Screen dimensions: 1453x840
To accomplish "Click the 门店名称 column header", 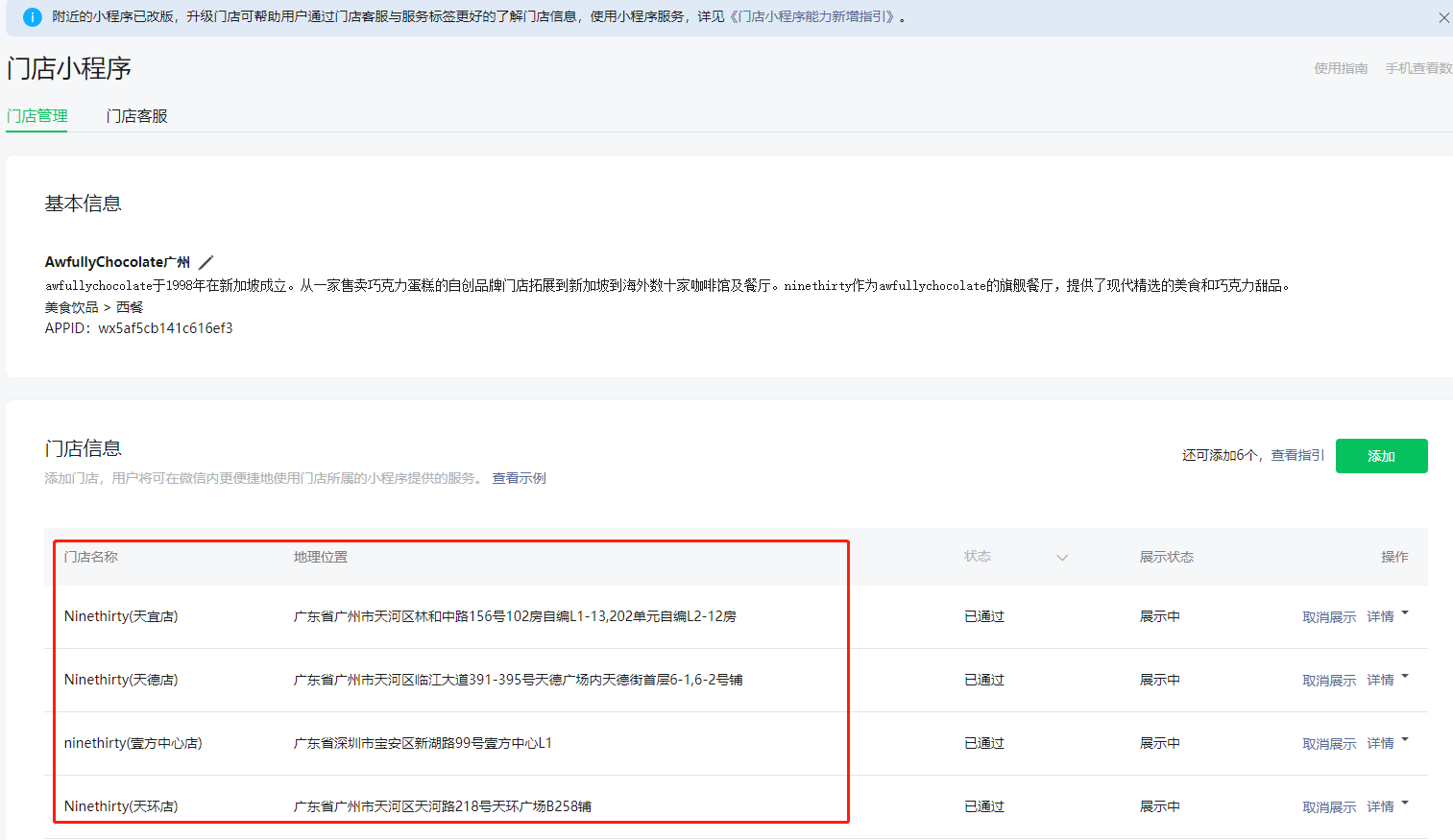I will point(90,557).
